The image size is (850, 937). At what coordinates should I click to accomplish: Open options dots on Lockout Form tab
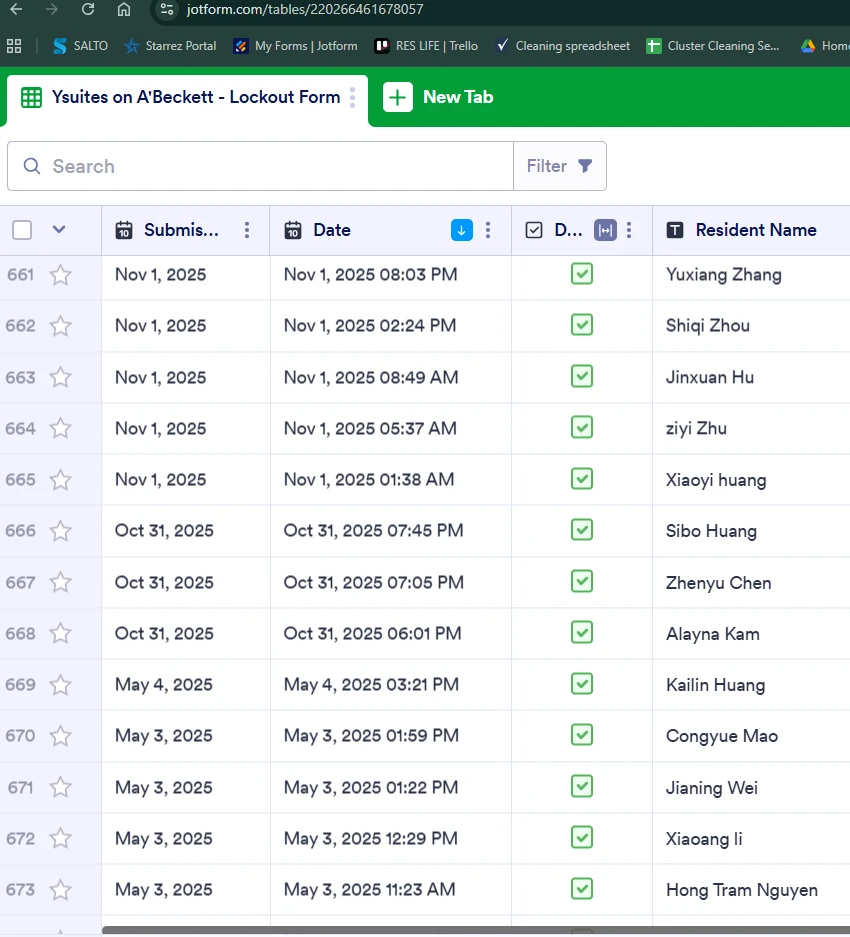pos(353,97)
